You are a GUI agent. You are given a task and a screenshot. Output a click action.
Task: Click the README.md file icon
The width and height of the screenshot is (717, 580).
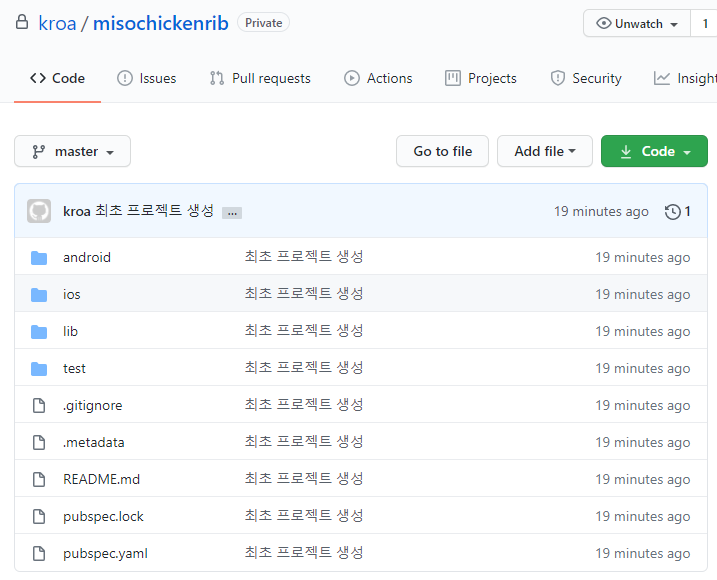39,479
